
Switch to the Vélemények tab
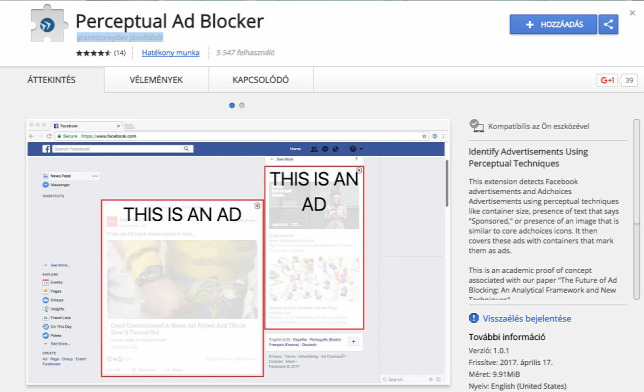click(x=156, y=80)
